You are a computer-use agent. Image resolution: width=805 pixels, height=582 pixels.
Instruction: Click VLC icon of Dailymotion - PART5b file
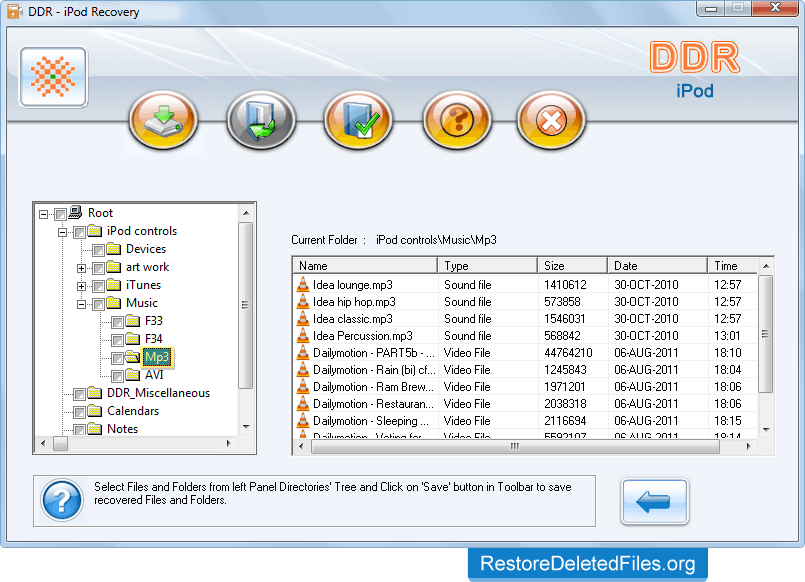coord(303,353)
